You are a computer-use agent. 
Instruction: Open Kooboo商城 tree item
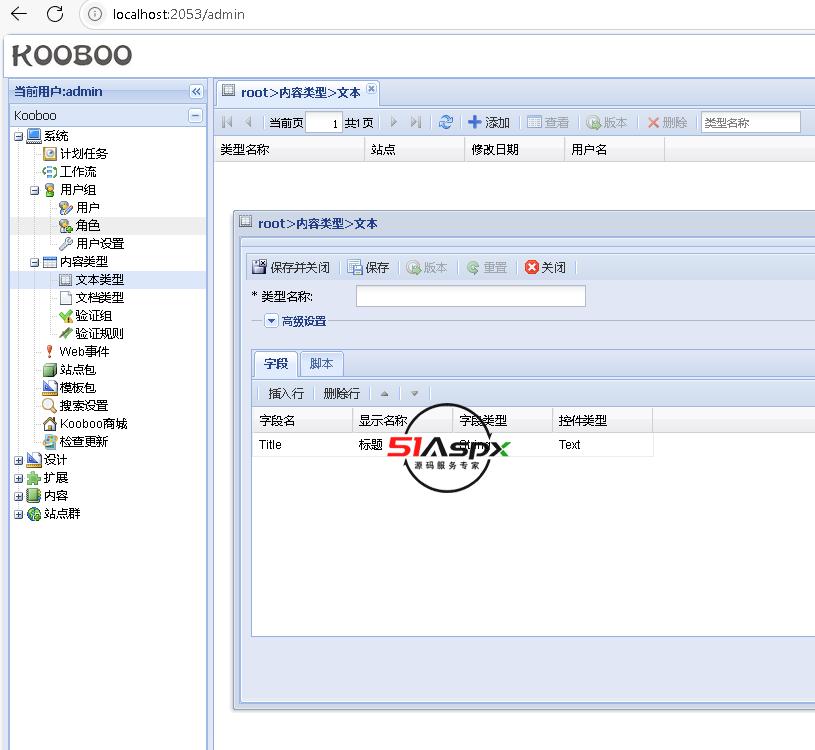point(94,424)
